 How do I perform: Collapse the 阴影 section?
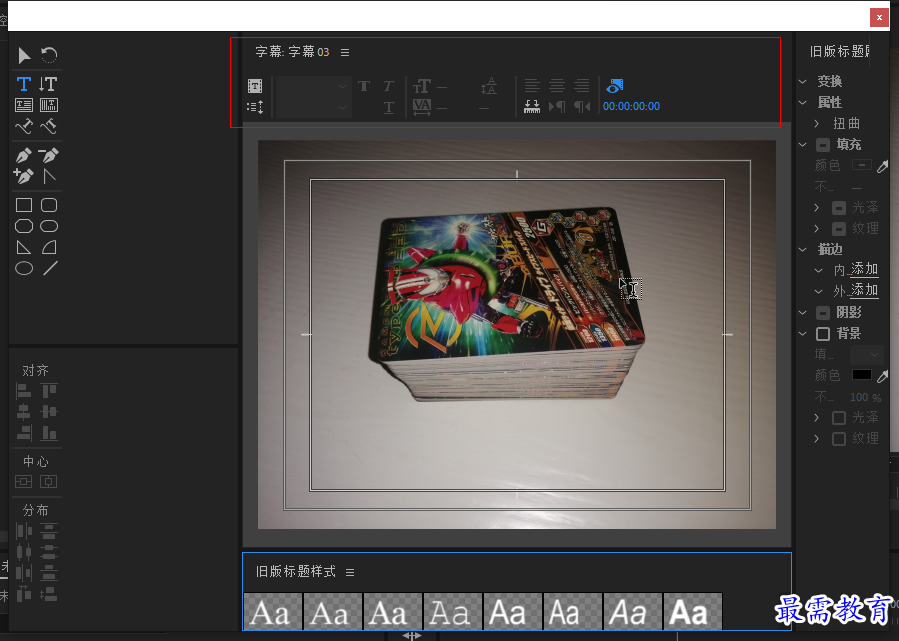pos(803,312)
